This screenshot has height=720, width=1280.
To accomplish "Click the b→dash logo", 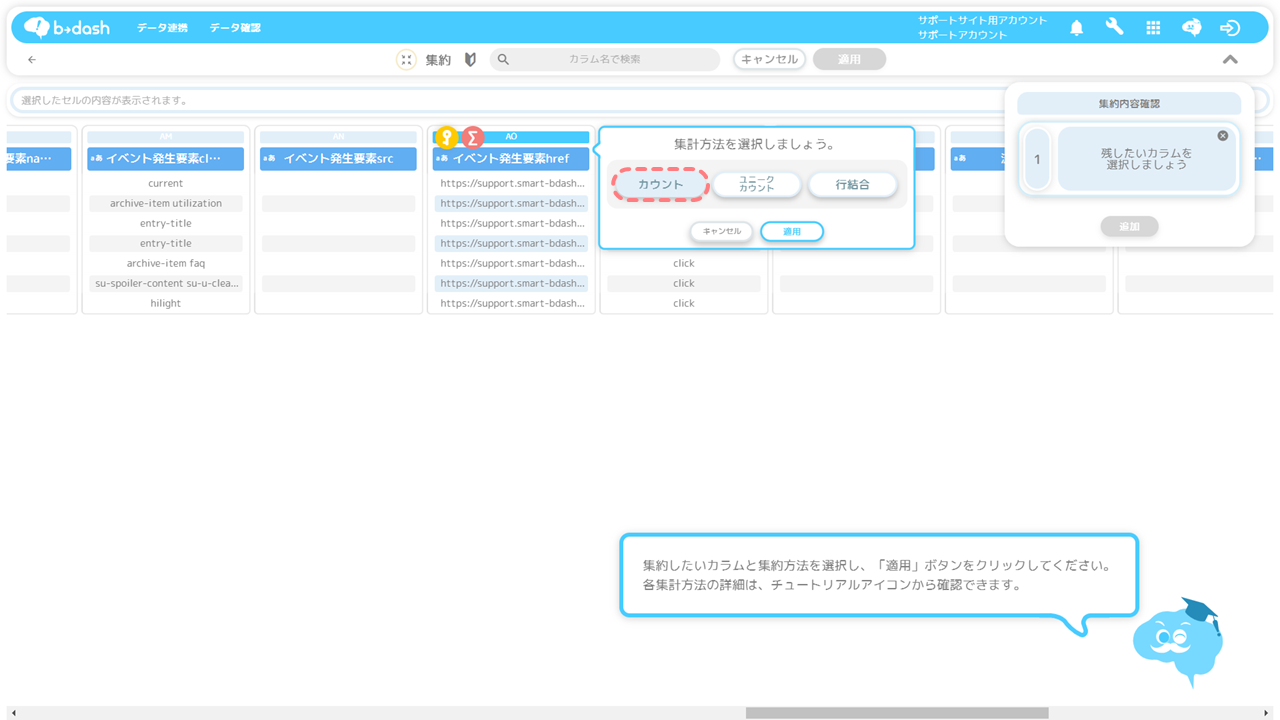I will [x=67, y=27].
